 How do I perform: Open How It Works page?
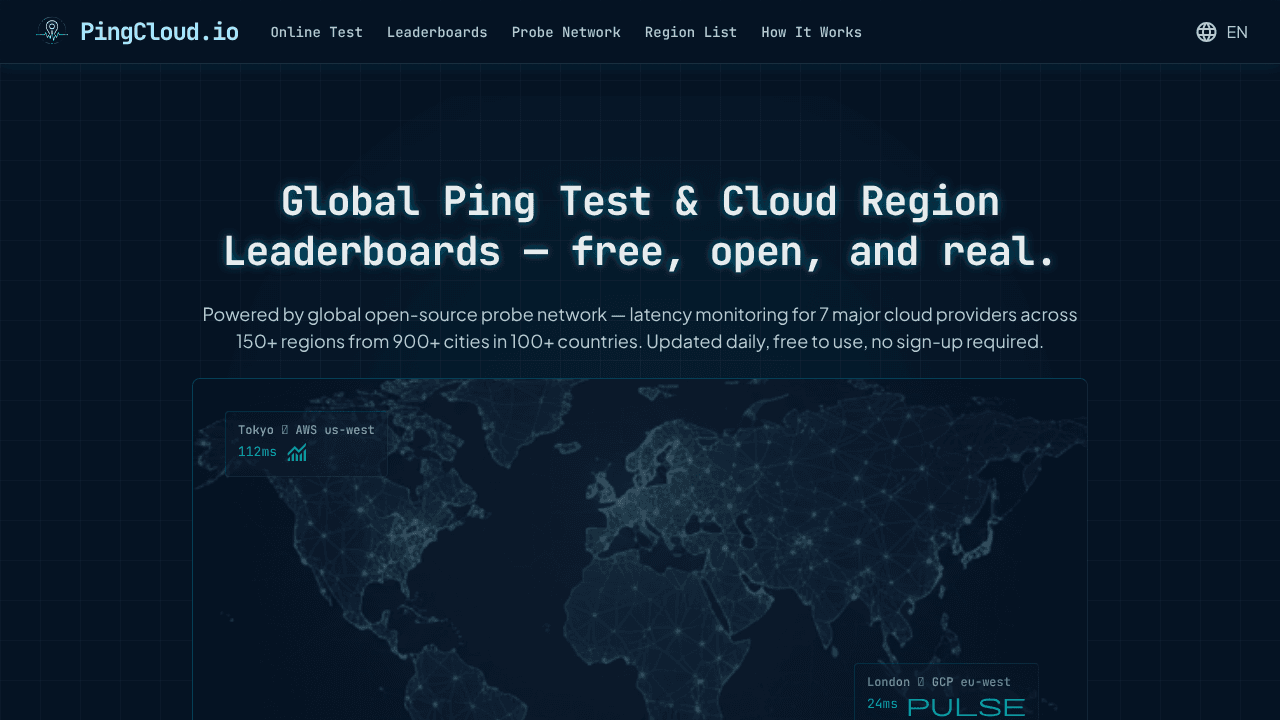click(x=811, y=32)
